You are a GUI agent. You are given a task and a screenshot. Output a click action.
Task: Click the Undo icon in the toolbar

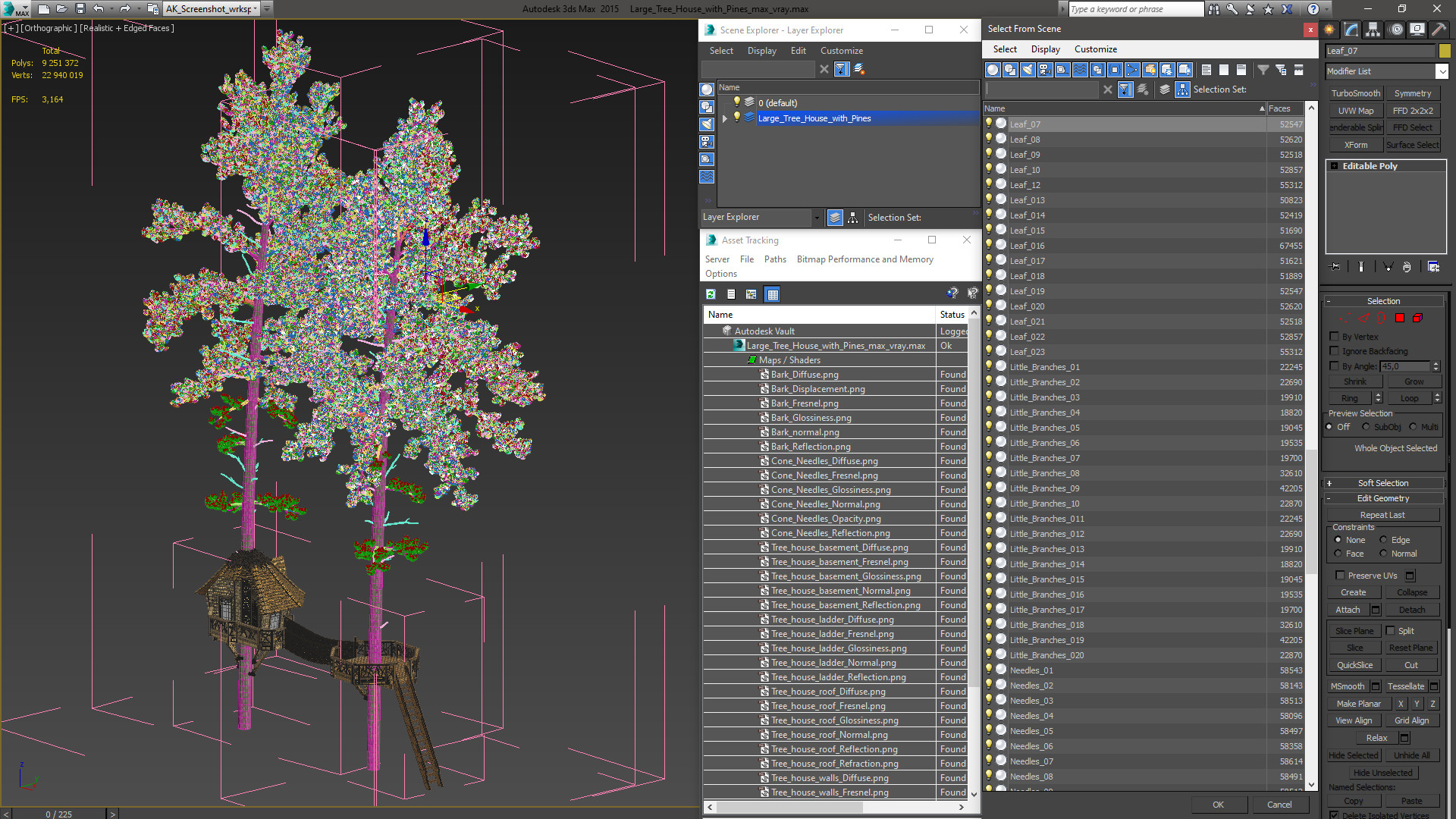99,9
